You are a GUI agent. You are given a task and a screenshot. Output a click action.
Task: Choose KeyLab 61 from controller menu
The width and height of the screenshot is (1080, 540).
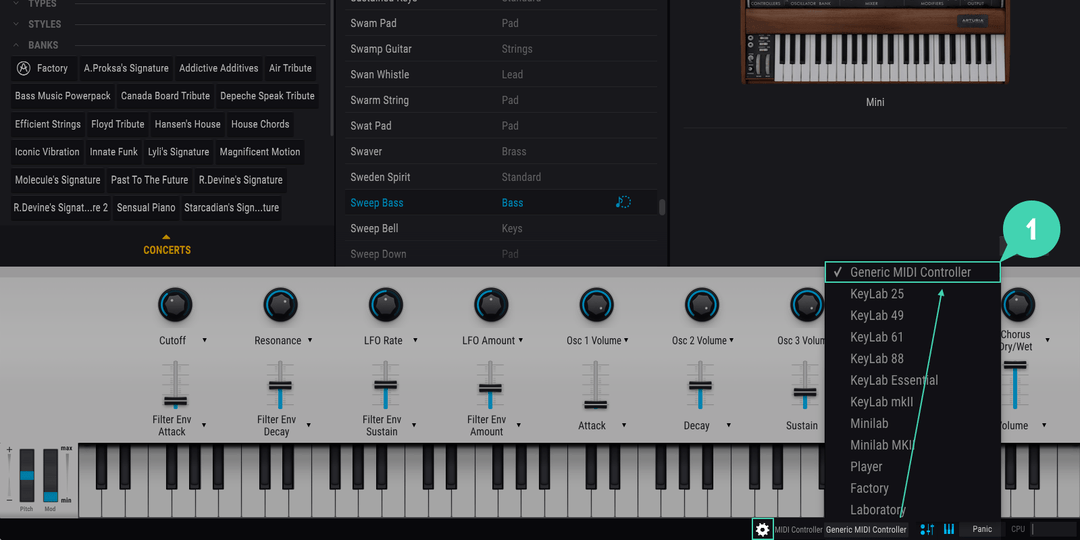click(913, 337)
